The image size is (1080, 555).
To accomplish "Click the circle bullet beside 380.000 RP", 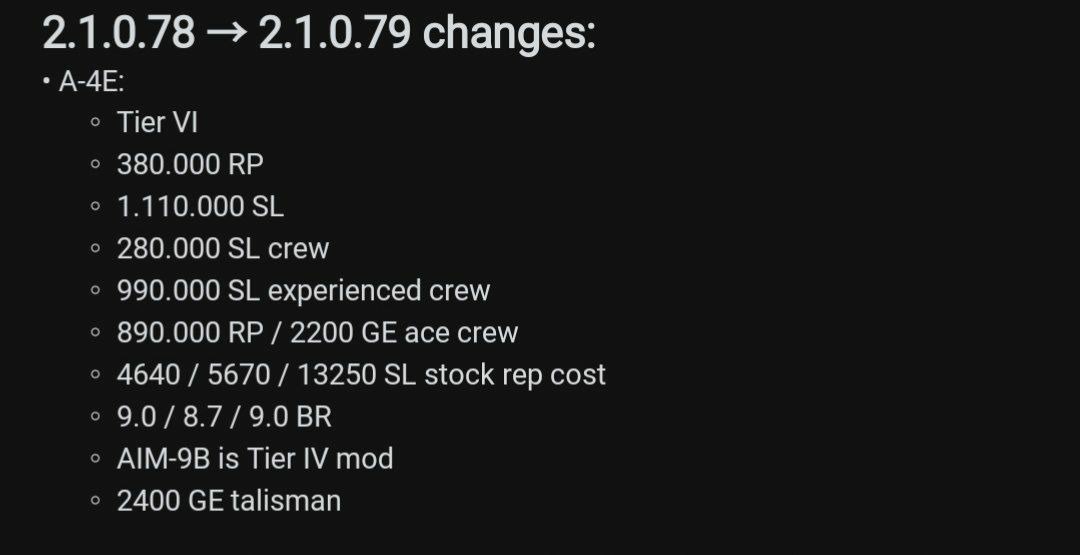I will (x=96, y=165).
